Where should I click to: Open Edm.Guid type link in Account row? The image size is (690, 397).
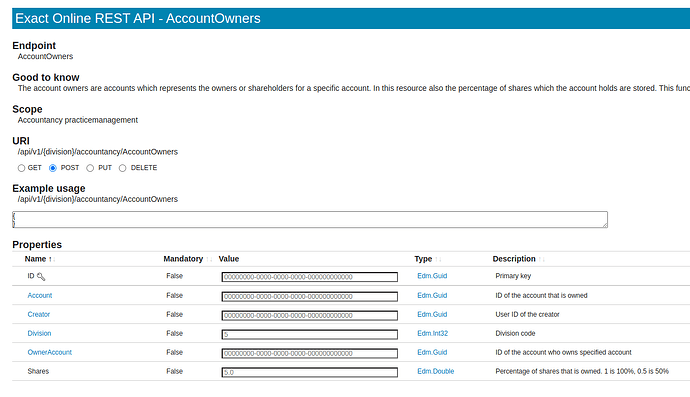pyautogui.click(x=432, y=295)
